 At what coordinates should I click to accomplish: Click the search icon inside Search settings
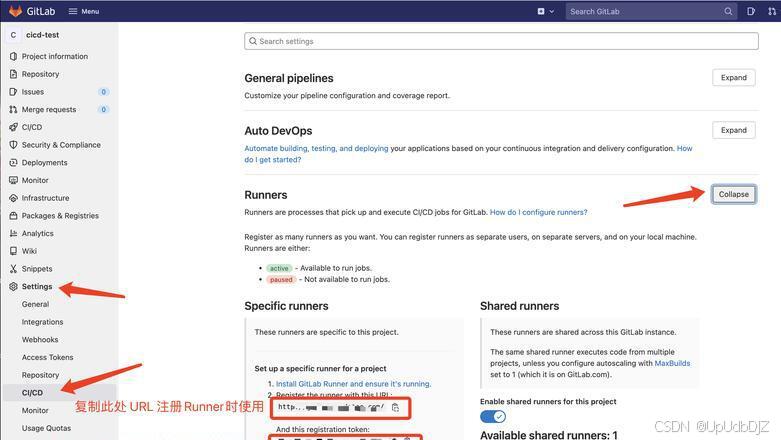click(x=253, y=41)
